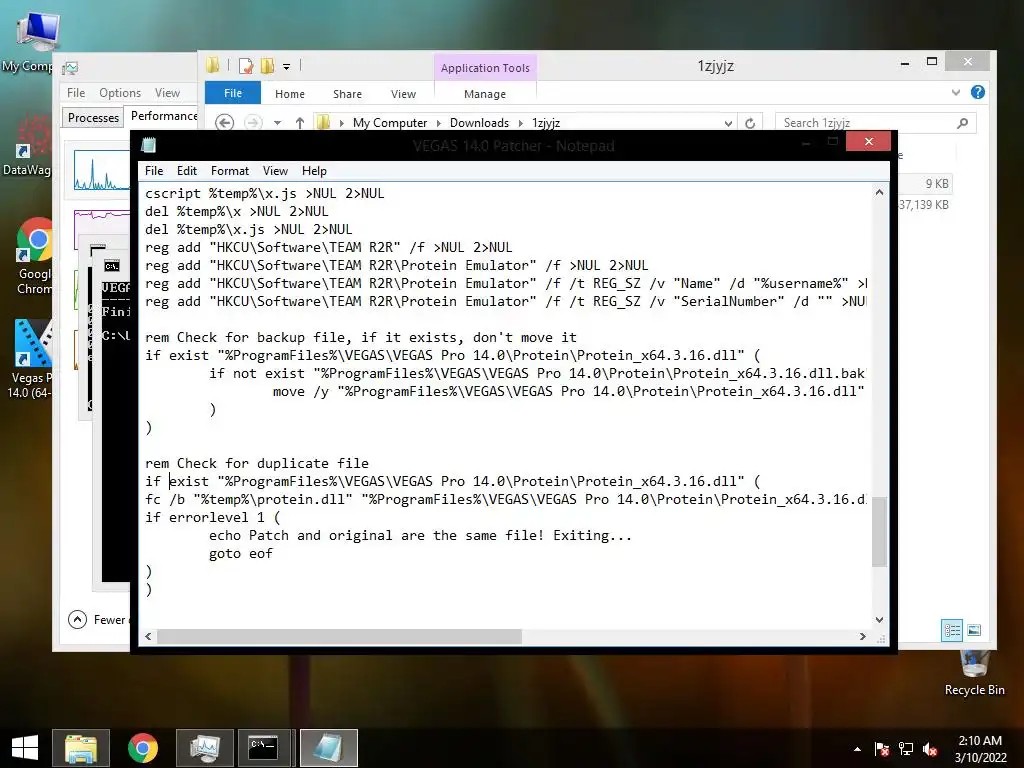This screenshot has width=1024, height=768.
Task: Open Explorer recent locations dropdown
Action: (x=278, y=123)
